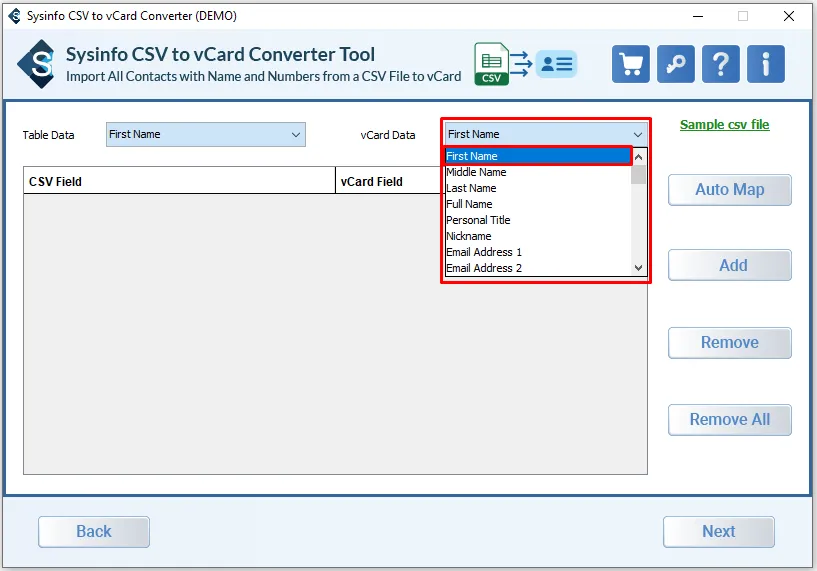This screenshot has width=817, height=571.
Task: Click the vCard Field column header
Action: pos(388,181)
